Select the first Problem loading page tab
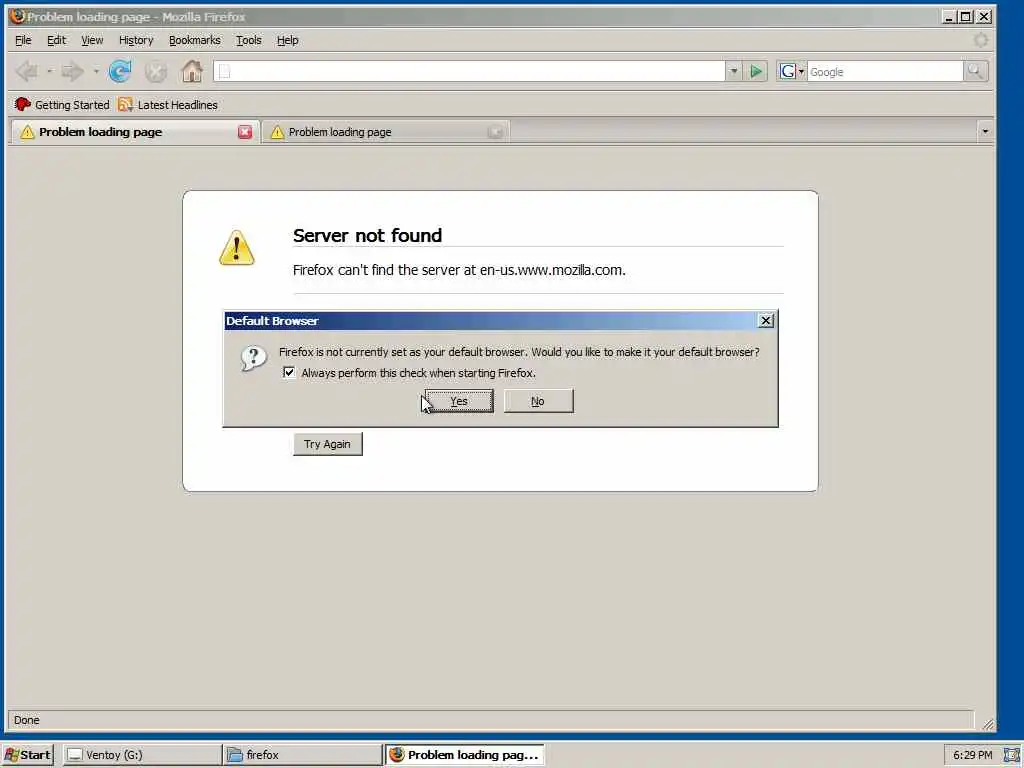Screen dimensions: 1024x768 (x=134, y=132)
